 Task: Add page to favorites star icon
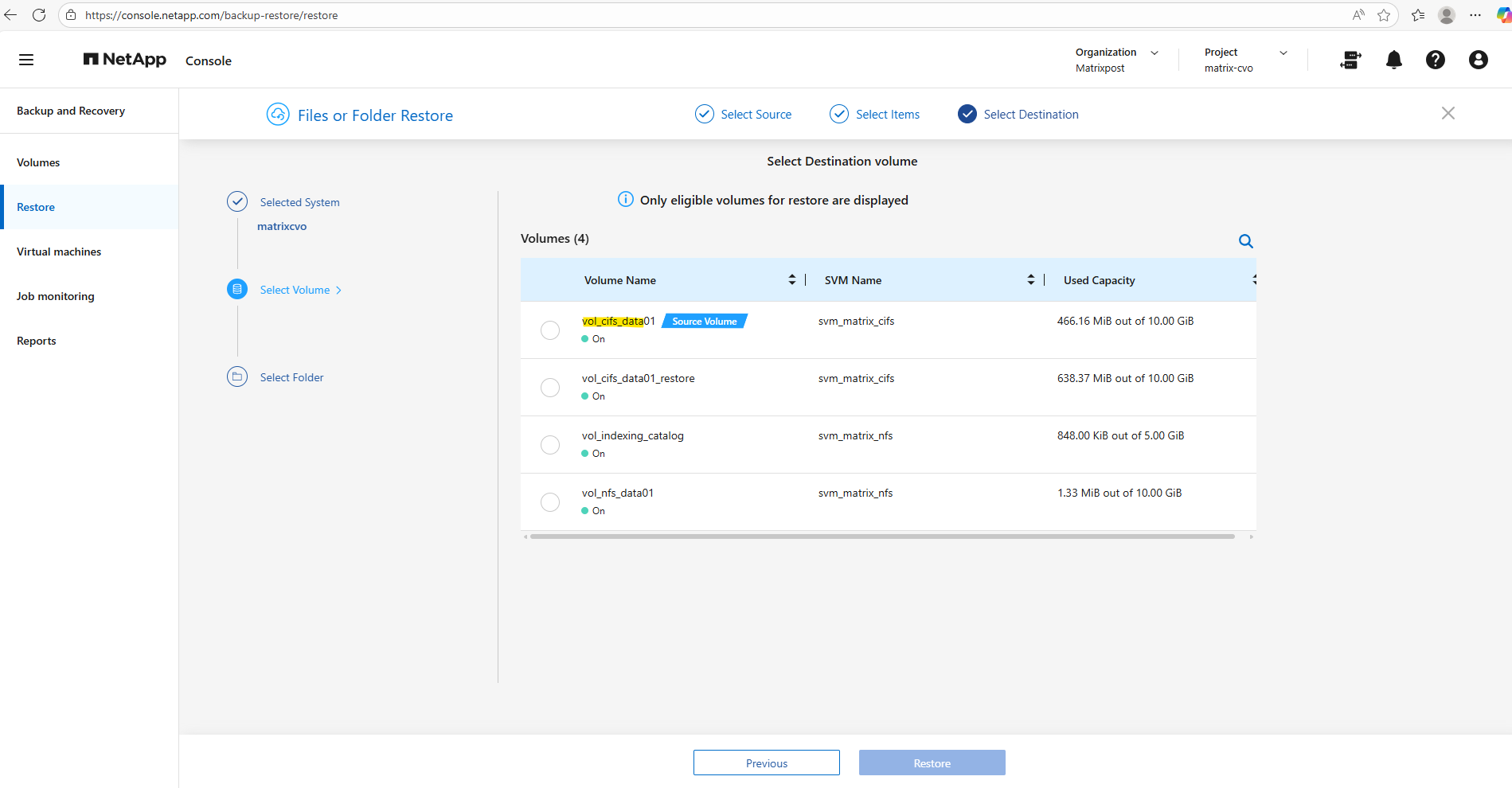[x=1384, y=15]
